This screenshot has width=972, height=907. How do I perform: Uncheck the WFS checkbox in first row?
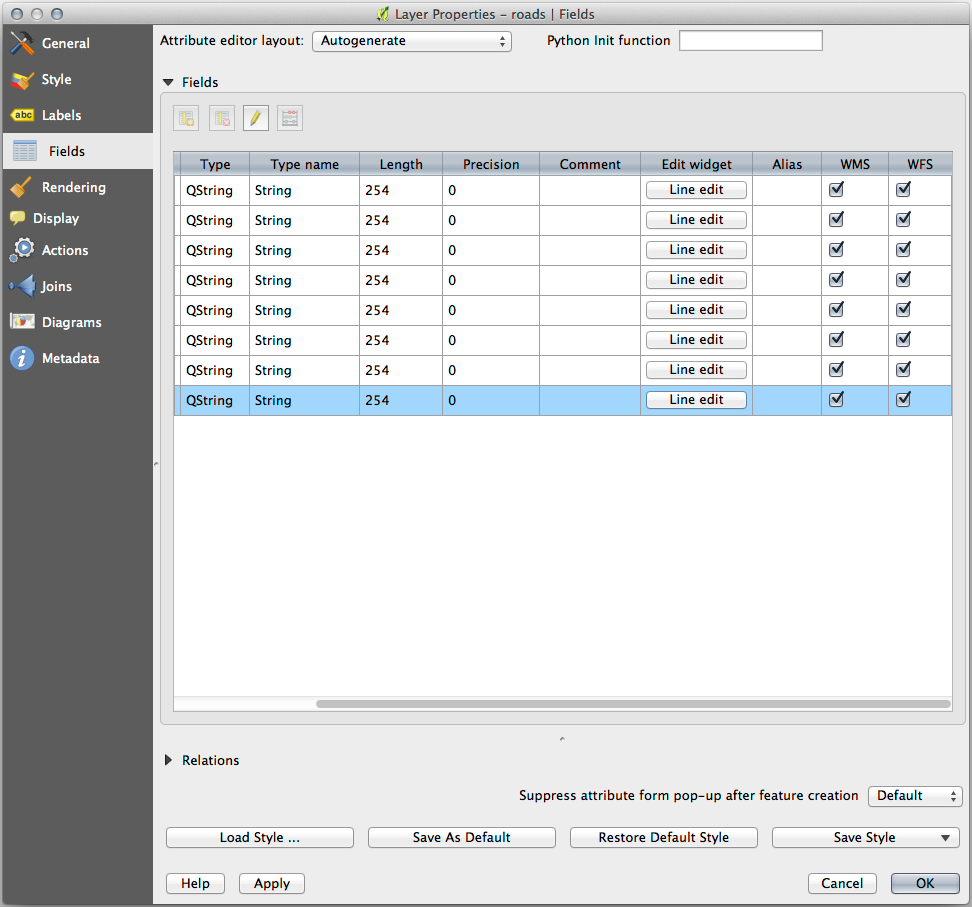pyautogui.click(x=903, y=189)
